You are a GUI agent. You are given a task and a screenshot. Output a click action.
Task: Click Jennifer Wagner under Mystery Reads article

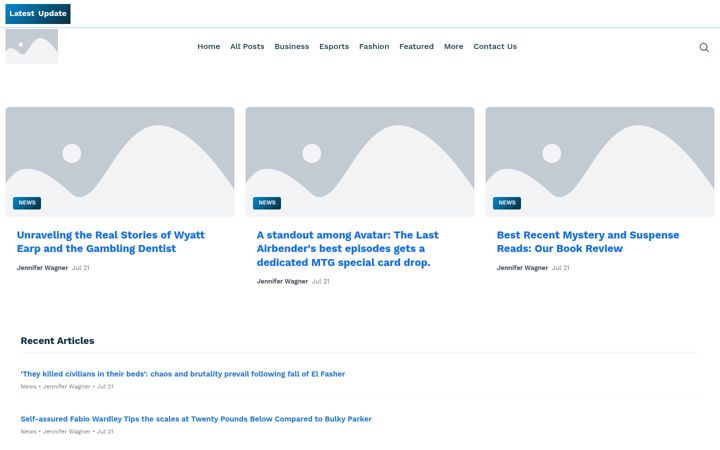[x=522, y=268]
